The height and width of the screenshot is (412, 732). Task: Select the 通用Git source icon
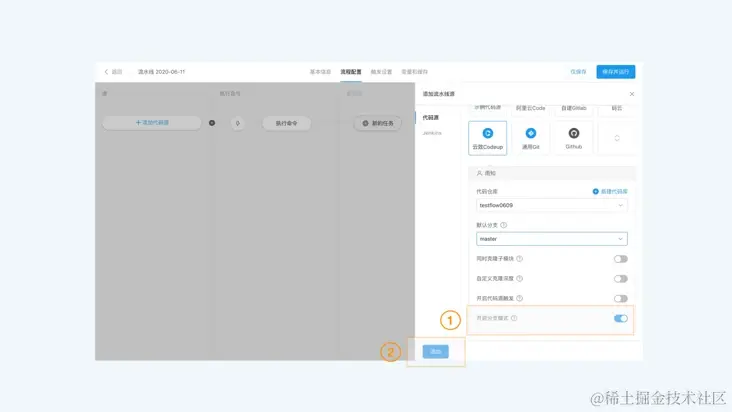[x=531, y=133]
